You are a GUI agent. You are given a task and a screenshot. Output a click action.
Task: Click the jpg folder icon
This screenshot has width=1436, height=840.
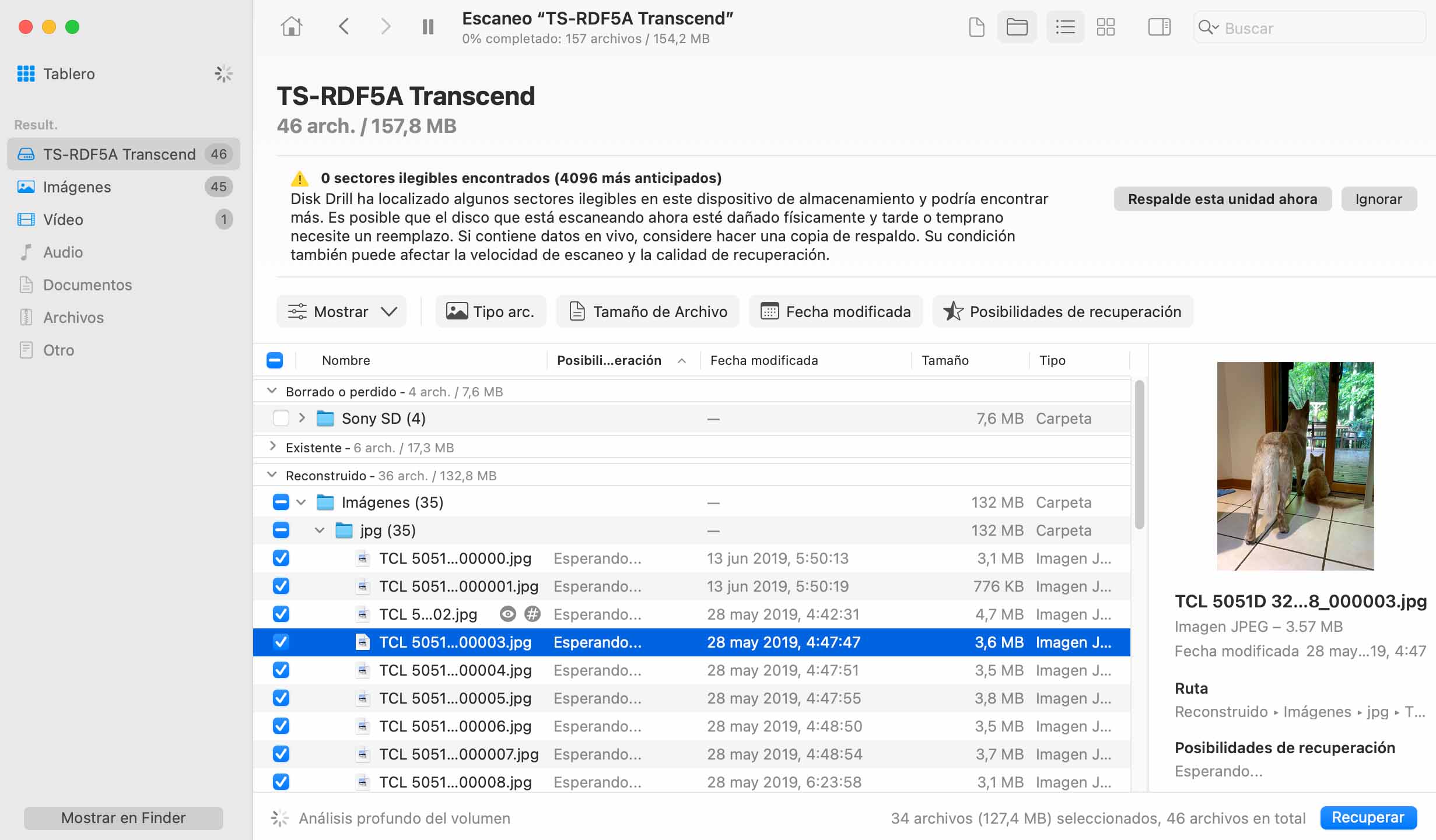pyautogui.click(x=344, y=530)
